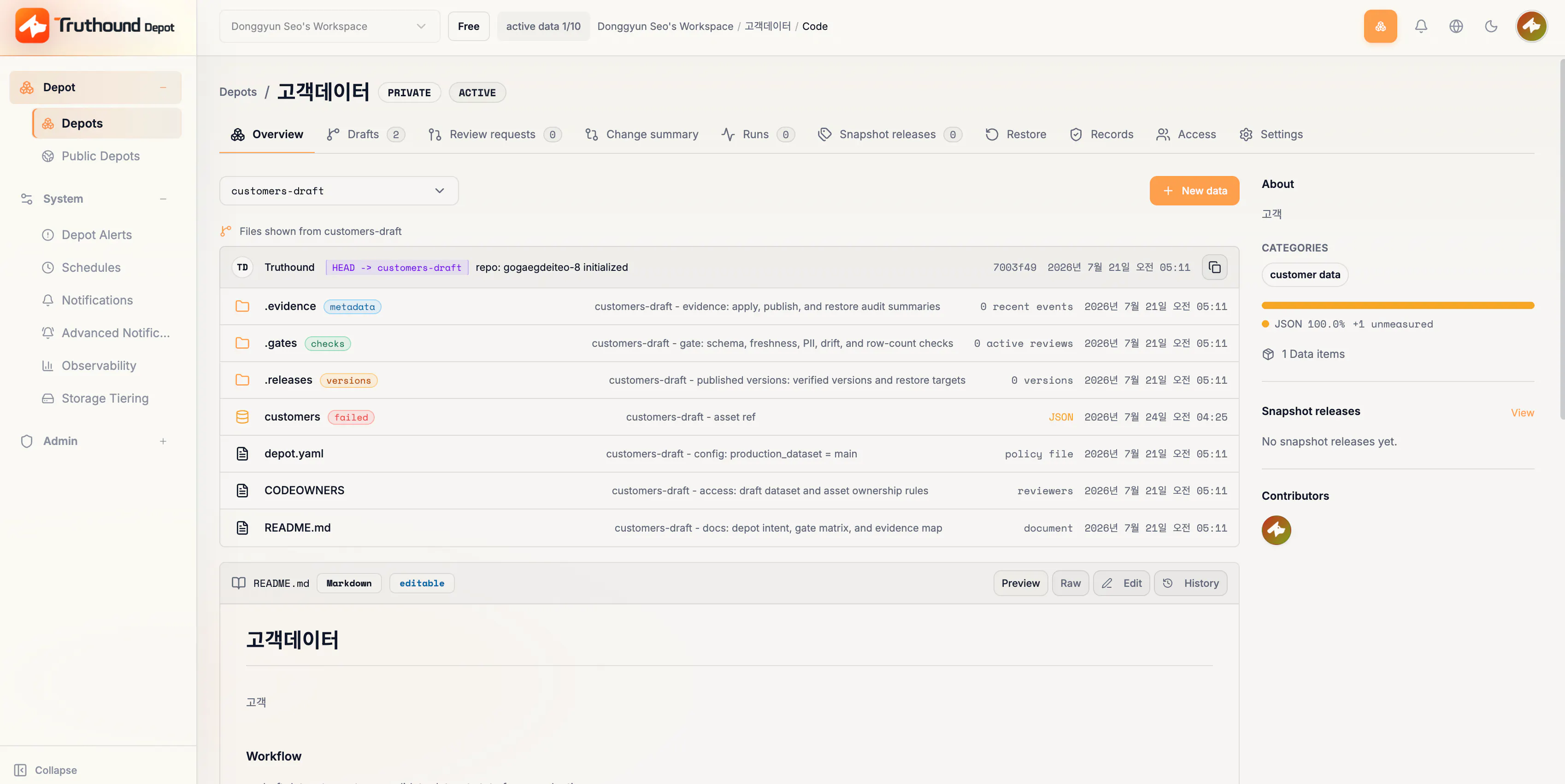Collapse the System sidebar section

[163, 199]
